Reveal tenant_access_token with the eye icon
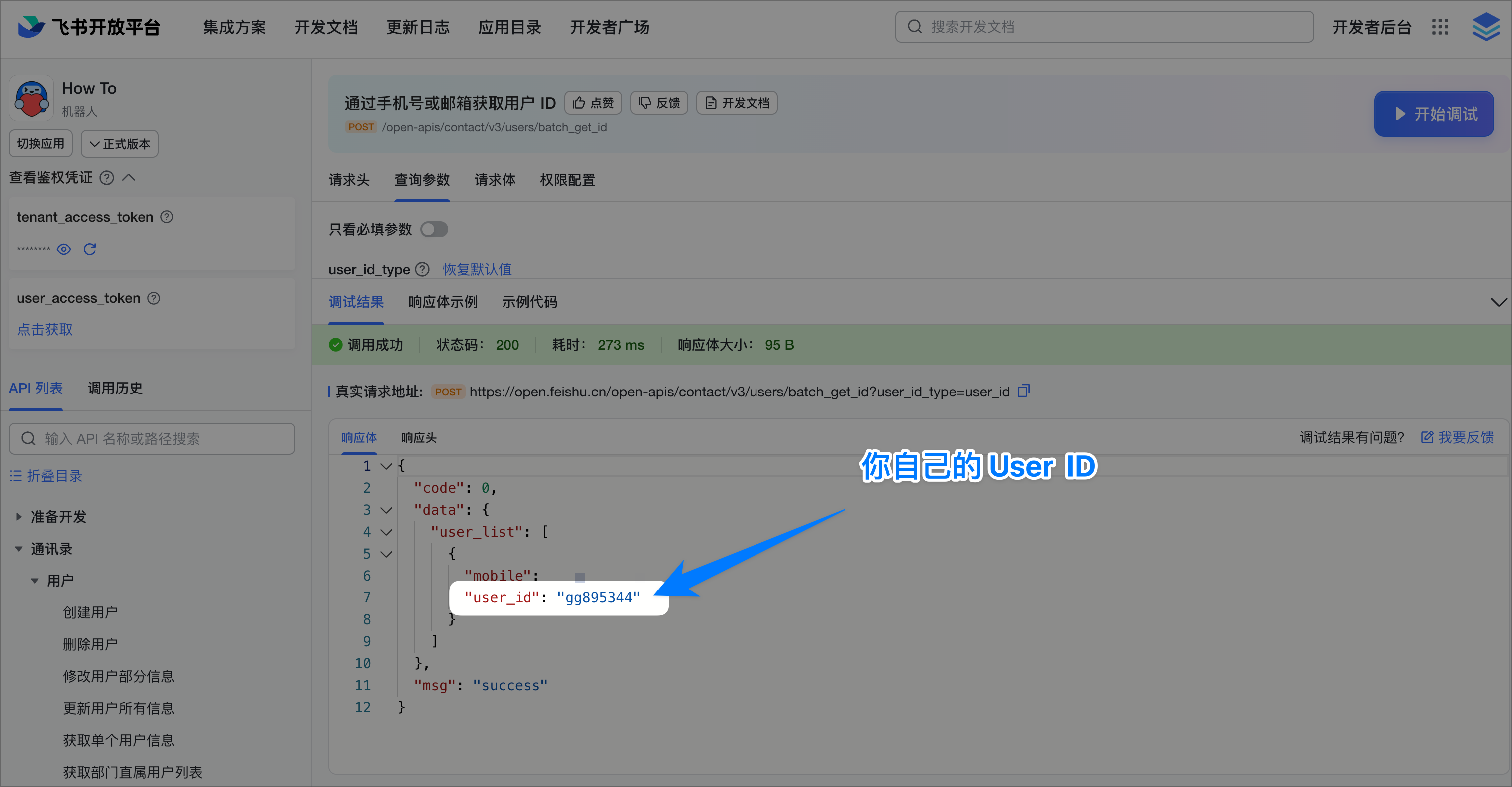This screenshot has height=787, width=1512. [63, 249]
